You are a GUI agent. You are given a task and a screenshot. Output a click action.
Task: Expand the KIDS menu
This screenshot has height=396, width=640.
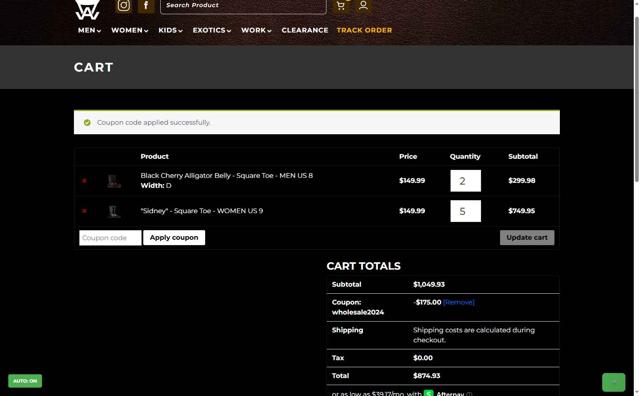click(171, 30)
